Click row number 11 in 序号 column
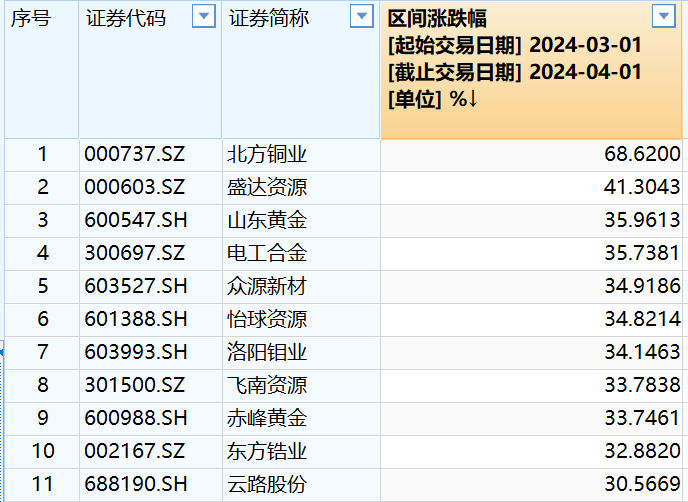The width and height of the screenshot is (688, 502). 43,484
